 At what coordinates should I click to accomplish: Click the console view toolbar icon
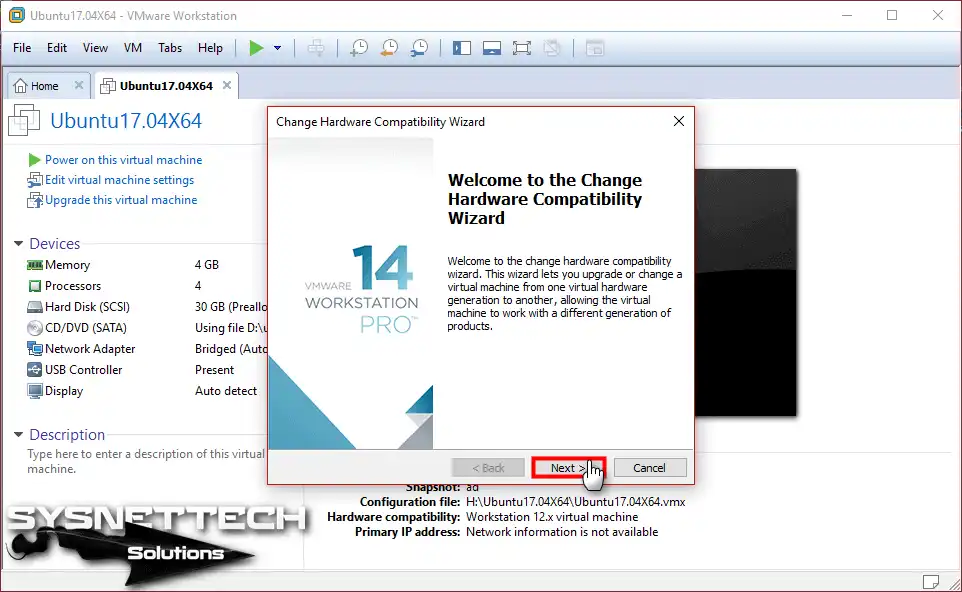595,48
